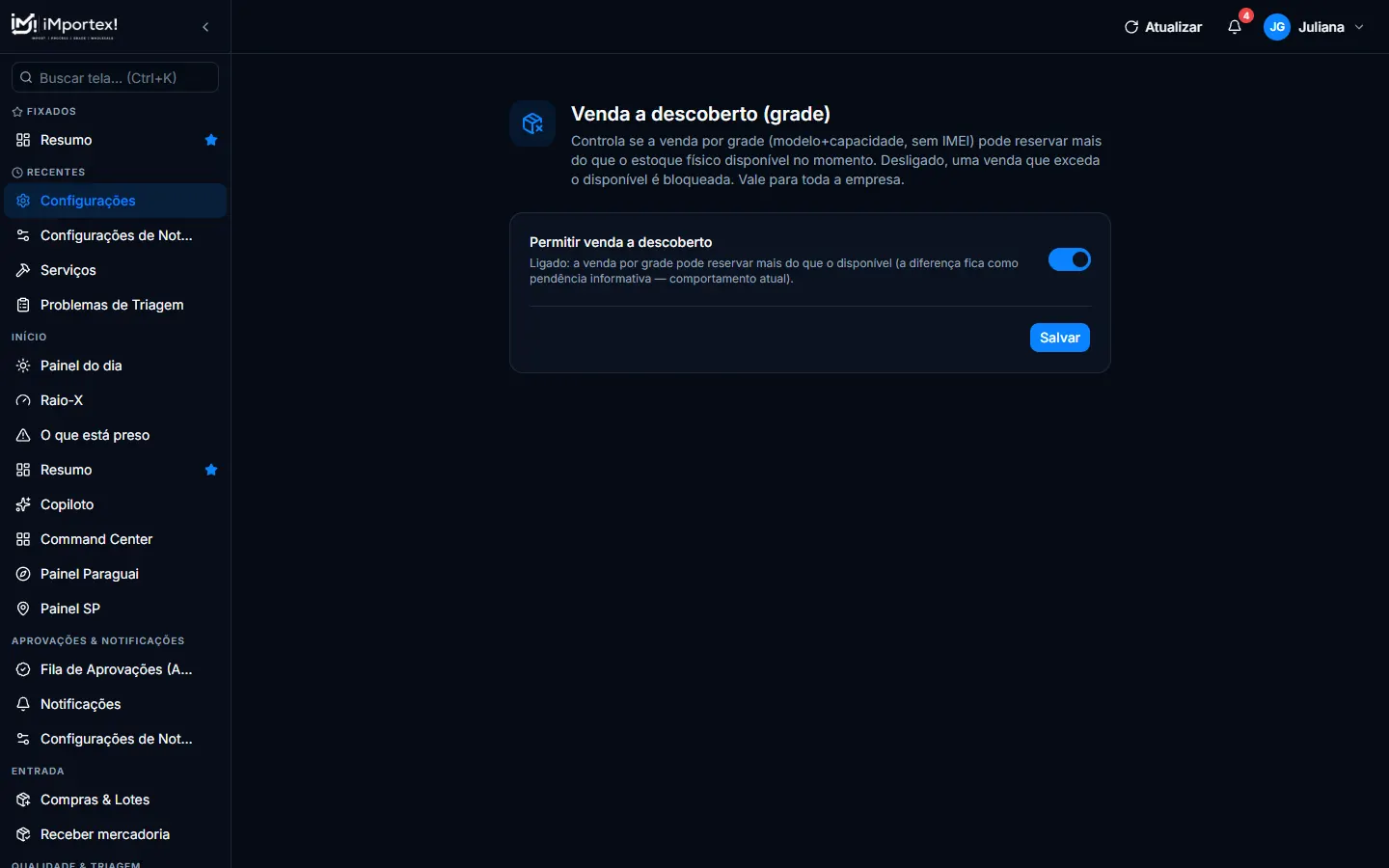
Task: Click the Painel Paraguai compass icon
Action: (23, 574)
